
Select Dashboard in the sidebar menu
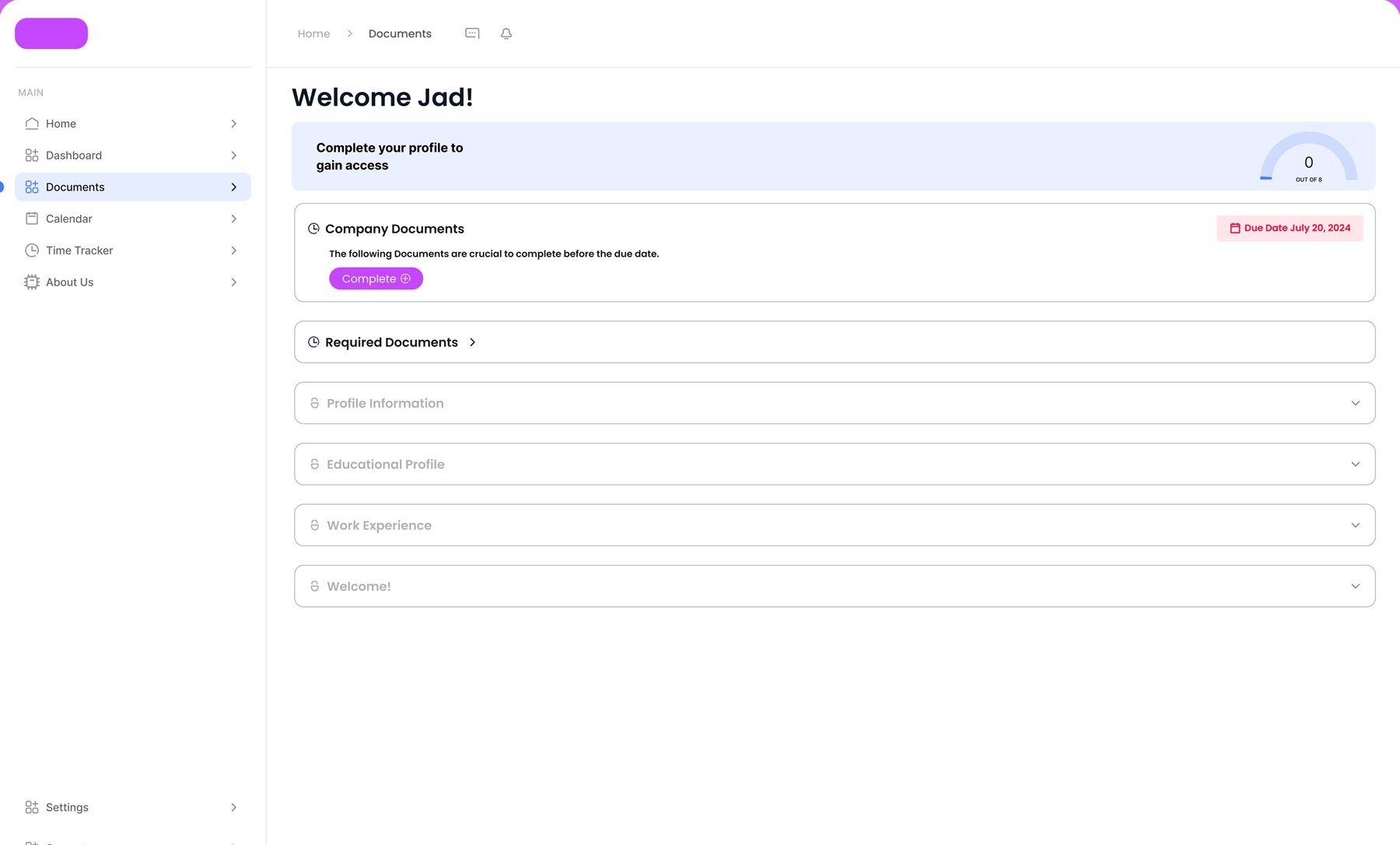click(133, 156)
